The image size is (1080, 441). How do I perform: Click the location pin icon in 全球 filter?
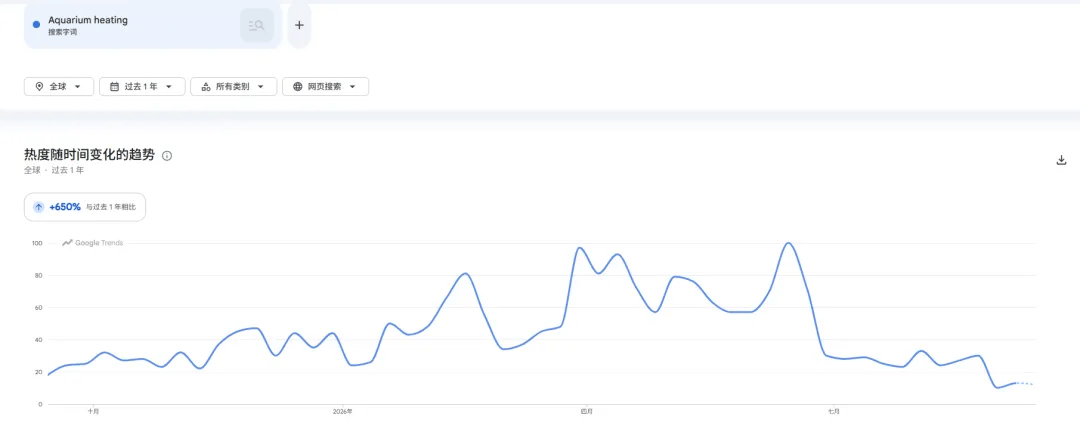point(39,87)
